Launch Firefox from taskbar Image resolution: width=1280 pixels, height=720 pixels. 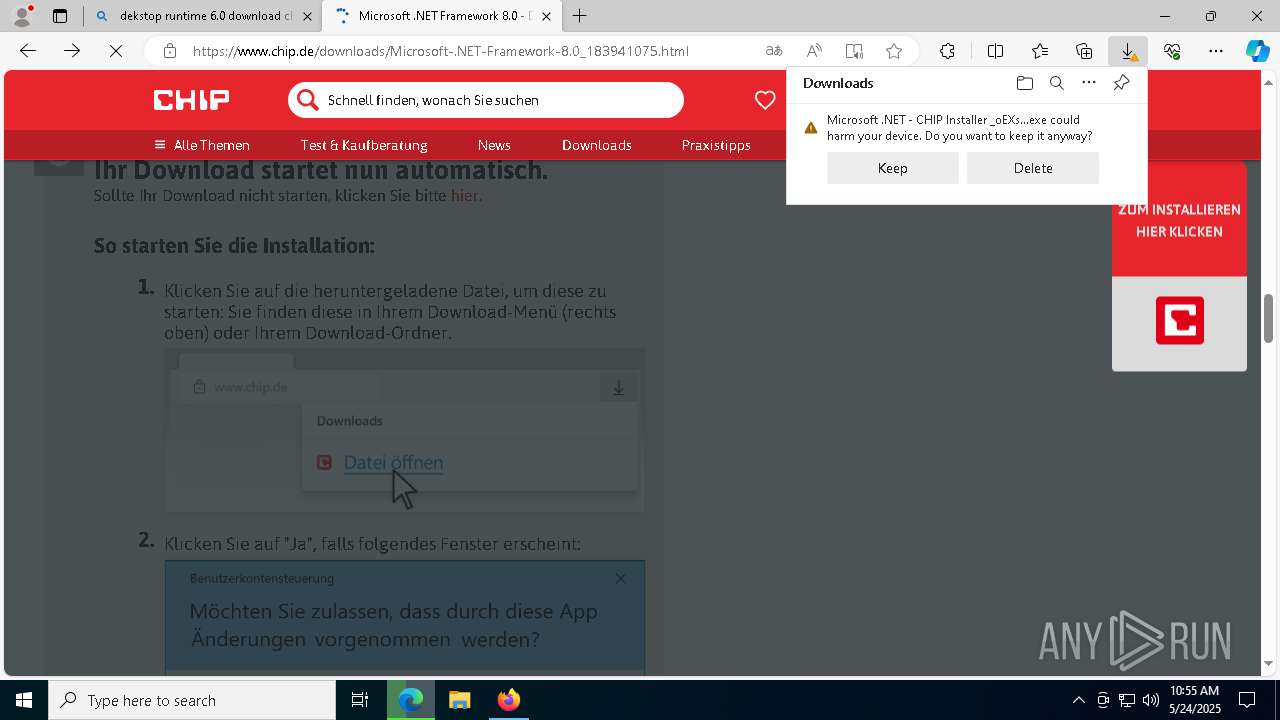(x=509, y=700)
